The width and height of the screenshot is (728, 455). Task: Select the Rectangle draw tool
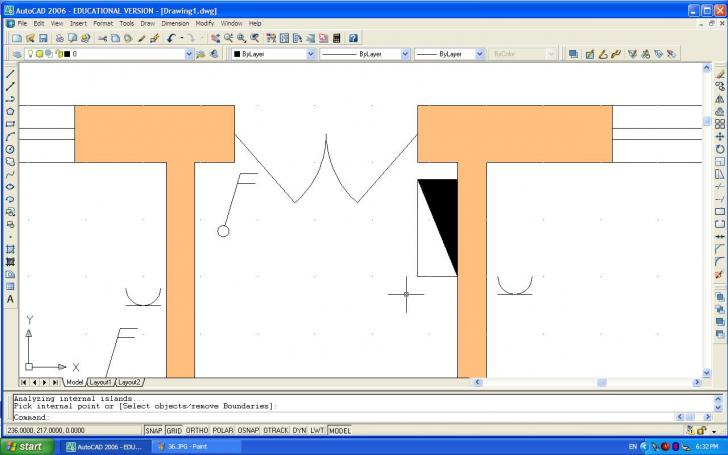pyautogui.click(x=10, y=124)
